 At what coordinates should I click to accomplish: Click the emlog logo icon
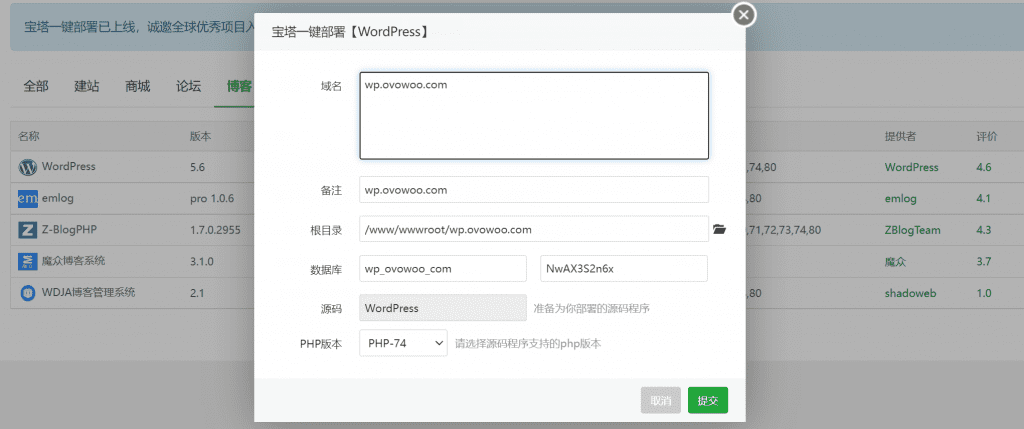27,199
